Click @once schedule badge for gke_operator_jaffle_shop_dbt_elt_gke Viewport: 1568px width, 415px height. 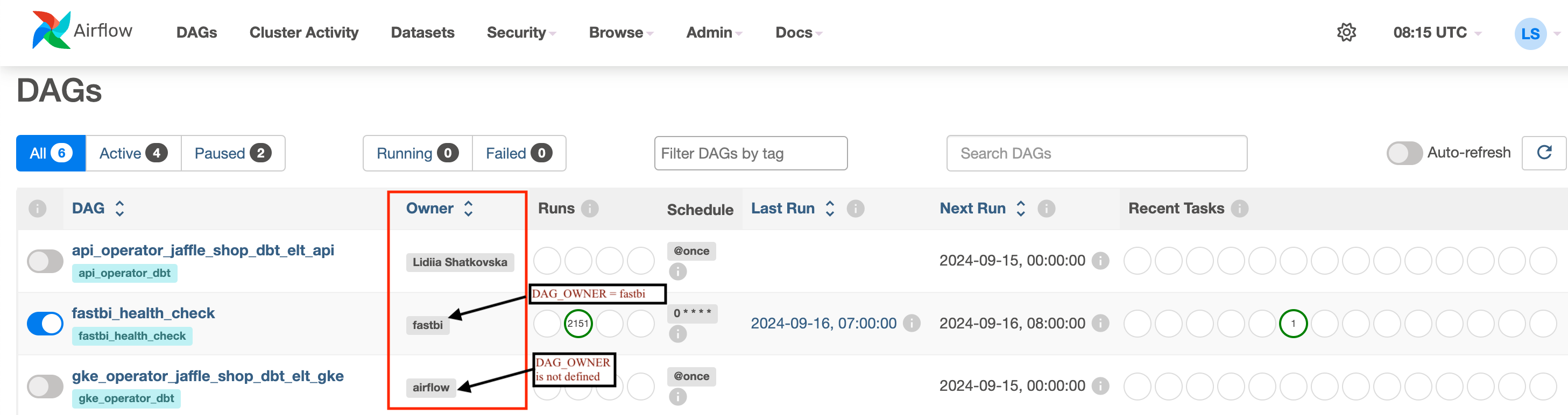[x=691, y=376]
